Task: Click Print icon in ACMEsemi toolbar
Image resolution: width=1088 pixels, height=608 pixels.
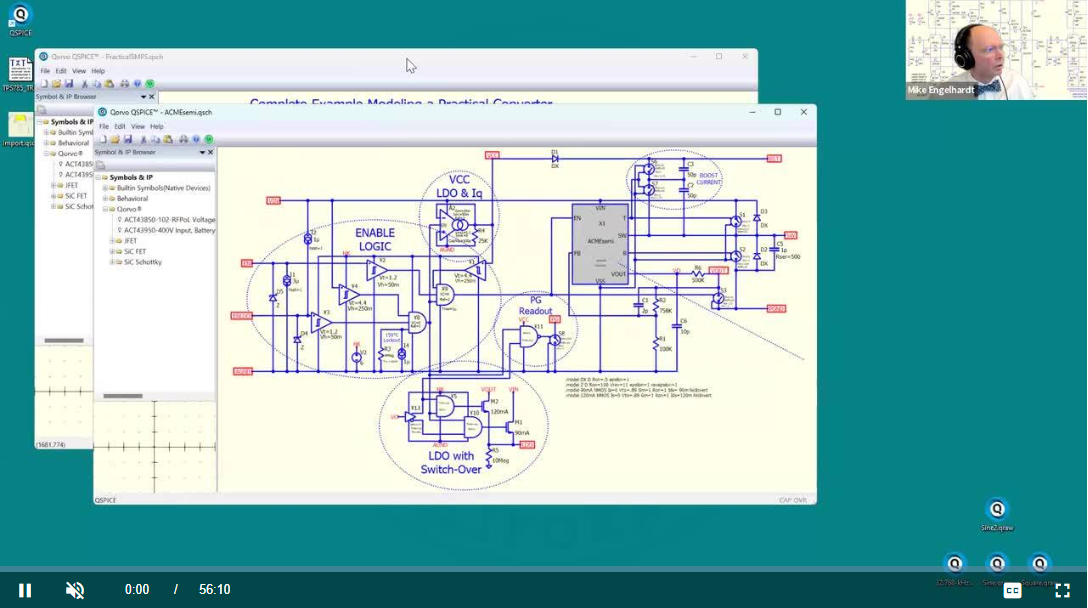Action: point(183,140)
